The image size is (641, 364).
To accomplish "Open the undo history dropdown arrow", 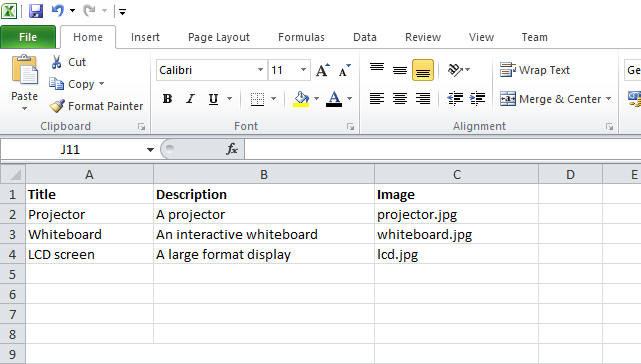I will [72, 11].
